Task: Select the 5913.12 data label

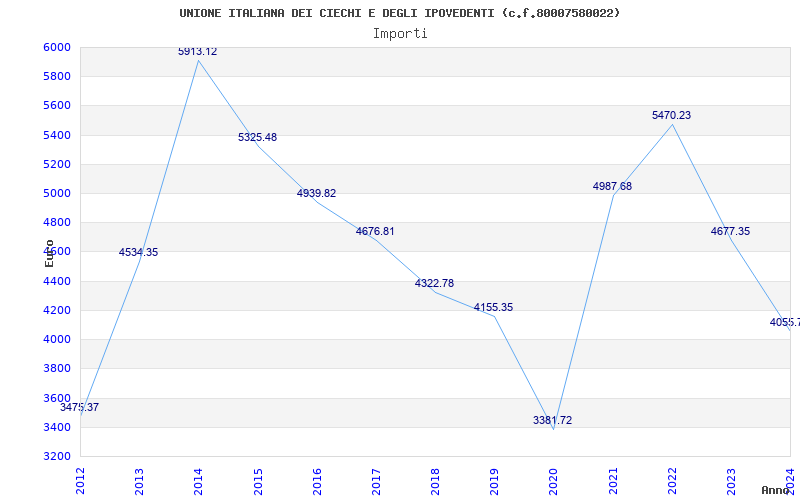Action: coord(197,52)
